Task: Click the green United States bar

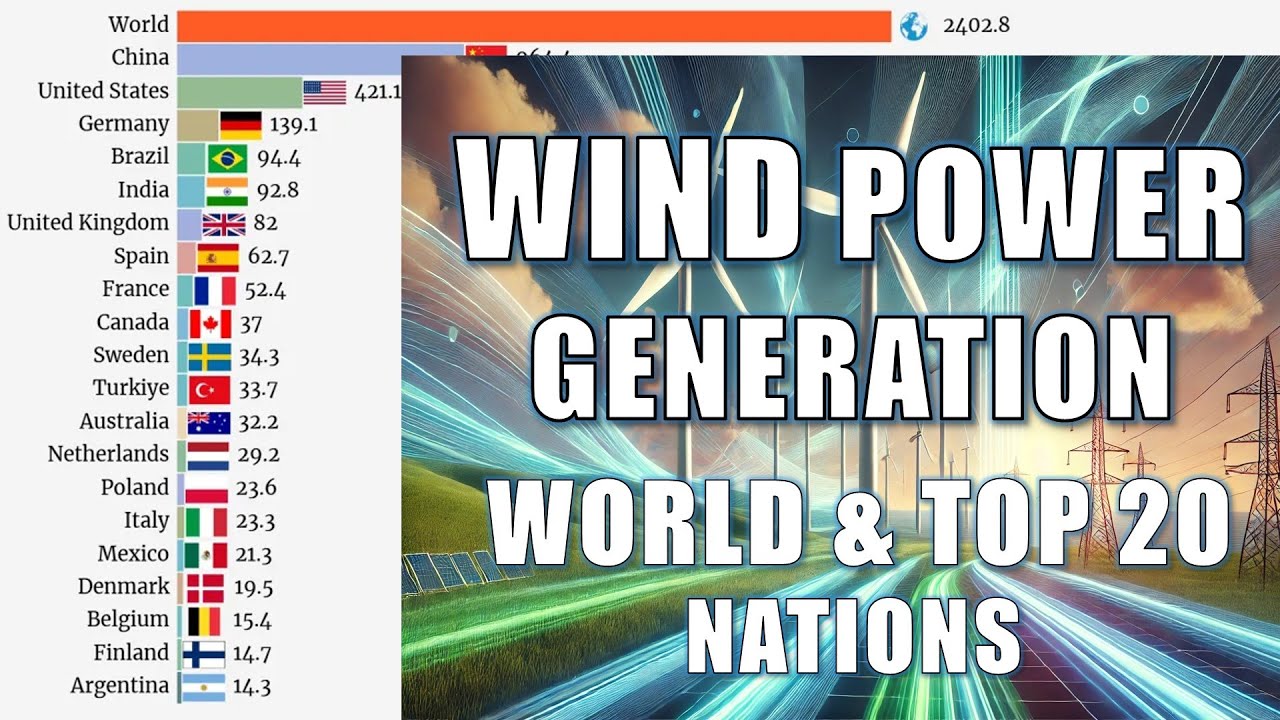Action: click(x=240, y=92)
